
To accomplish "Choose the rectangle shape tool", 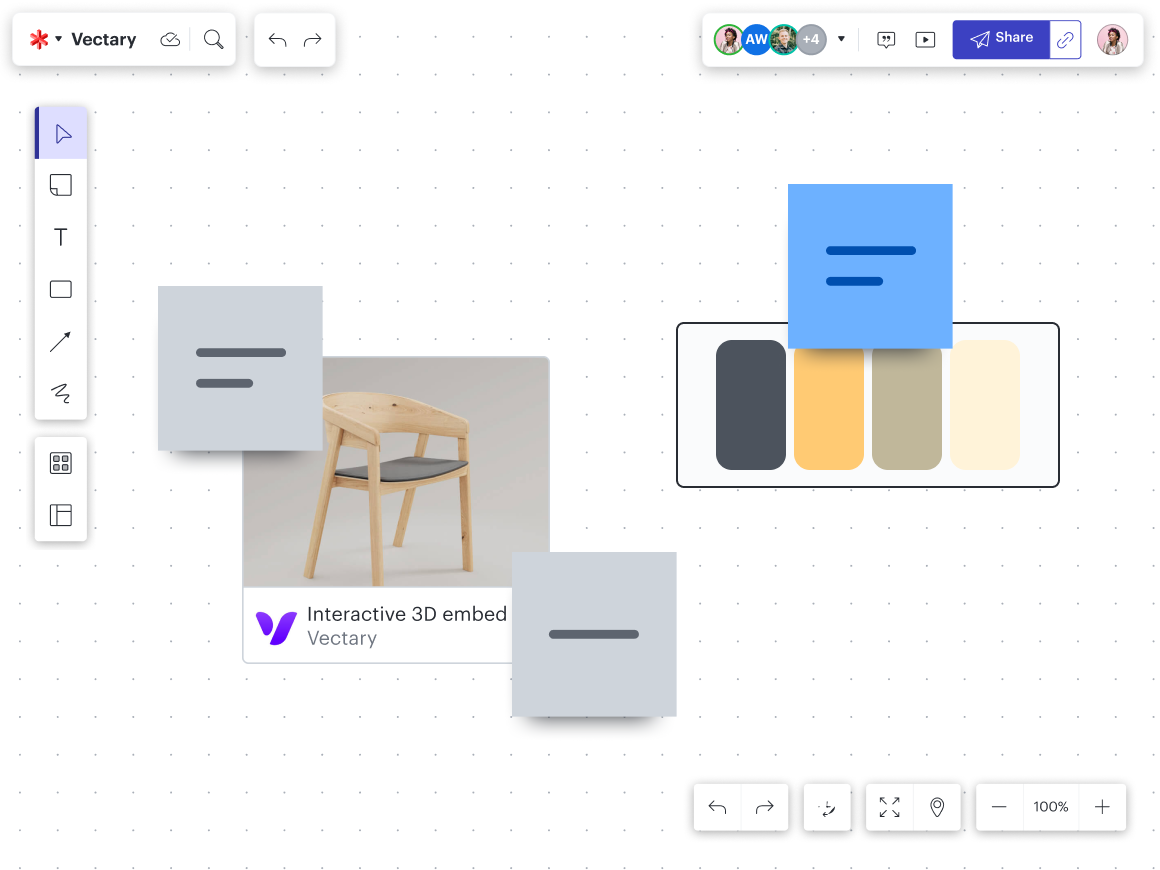I will (x=61, y=289).
